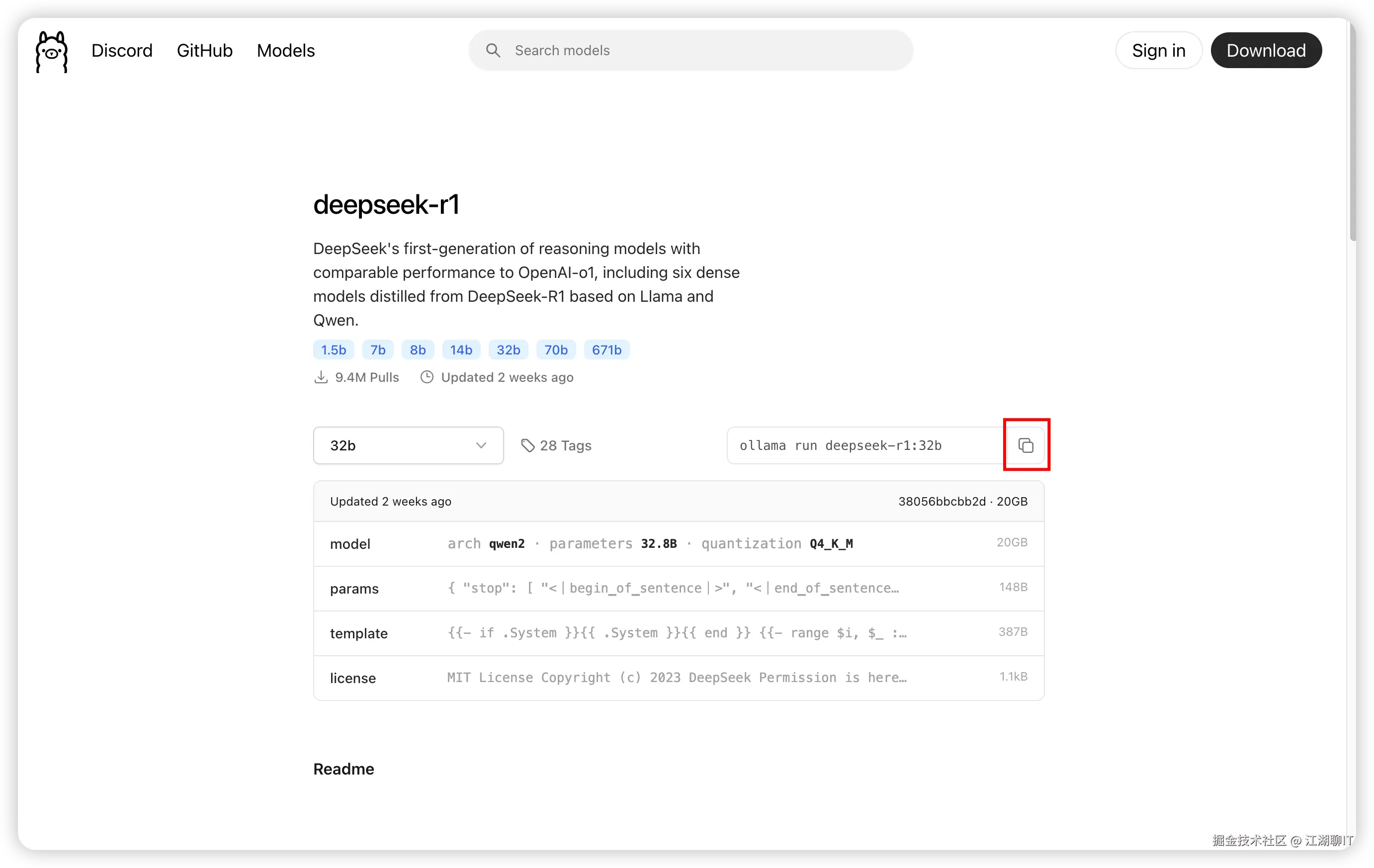This screenshot has height=868, width=1374.
Task: Select the 671b size tag
Action: pos(606,350)
